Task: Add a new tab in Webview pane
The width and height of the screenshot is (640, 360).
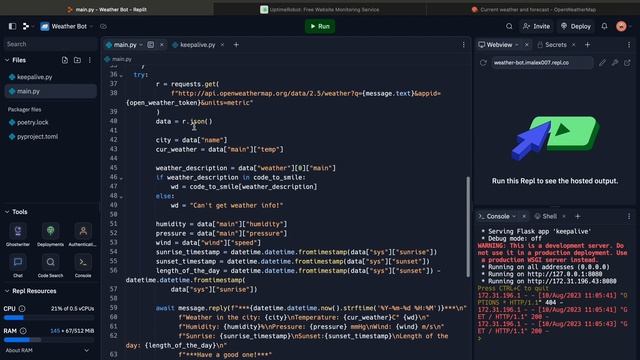Action: [587, 44]
